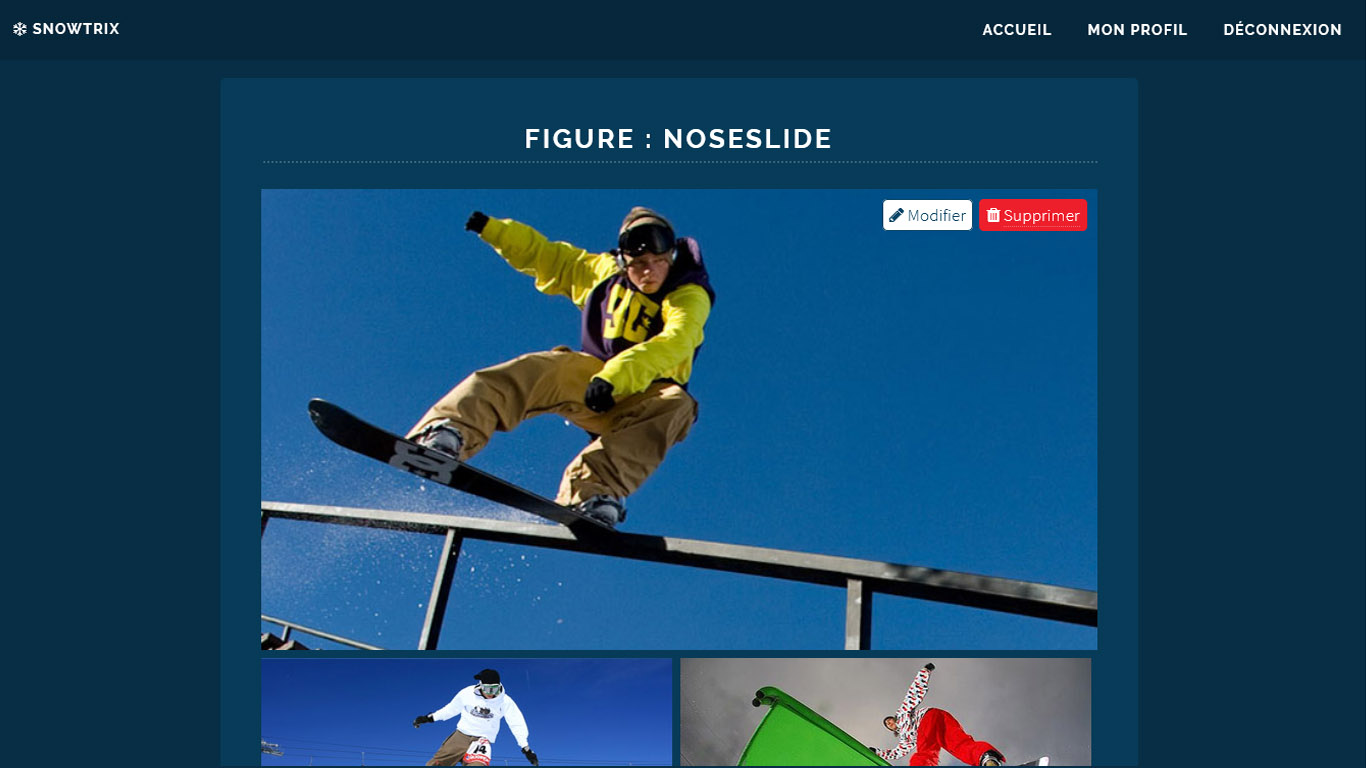Image resolution: width=1366 pixels, height=768 pixels.
Task: Click the dotted separator below the title
Action: 679,162
